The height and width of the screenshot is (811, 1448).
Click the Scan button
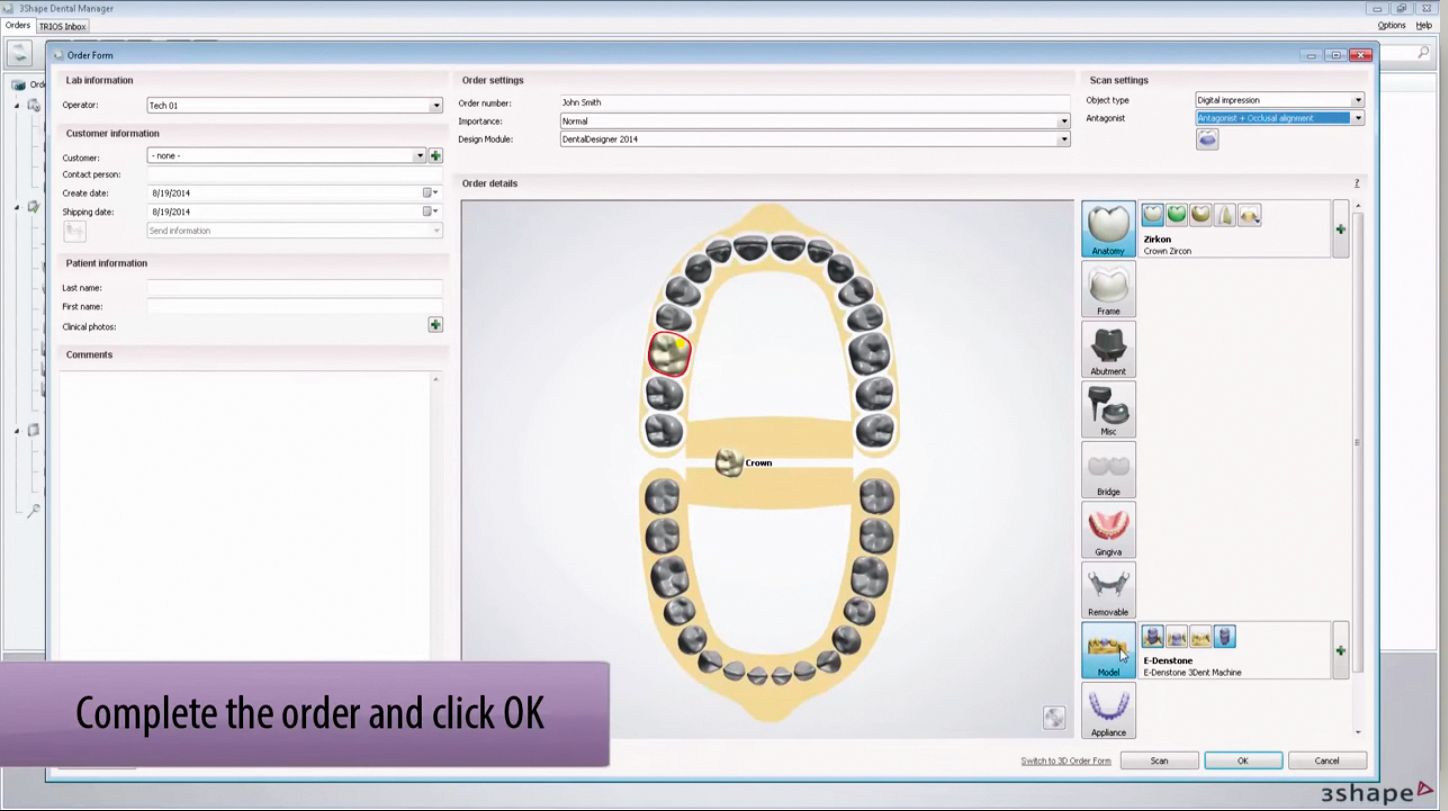tap(1159, 761)
